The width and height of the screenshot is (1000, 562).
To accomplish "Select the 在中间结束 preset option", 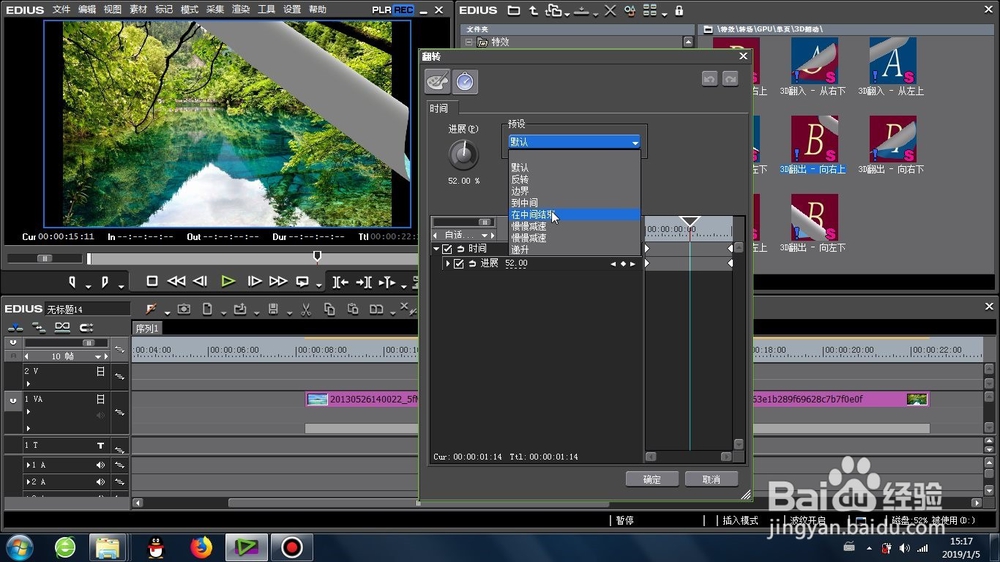I will 574,214.
